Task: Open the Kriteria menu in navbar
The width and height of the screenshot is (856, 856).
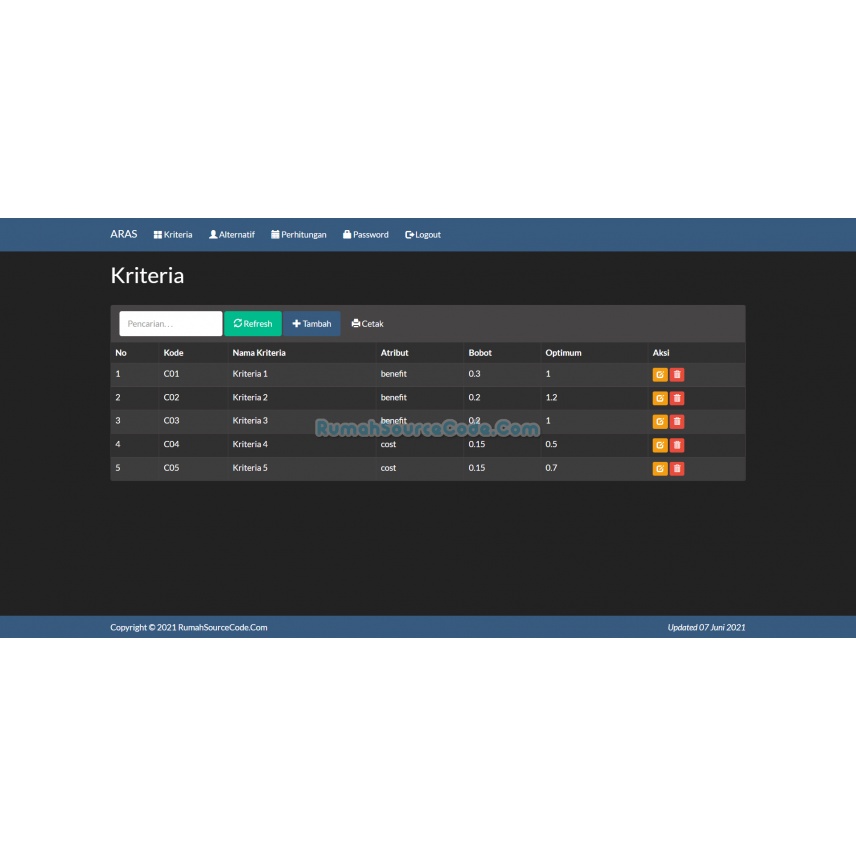Action: (x=173, y=235)
